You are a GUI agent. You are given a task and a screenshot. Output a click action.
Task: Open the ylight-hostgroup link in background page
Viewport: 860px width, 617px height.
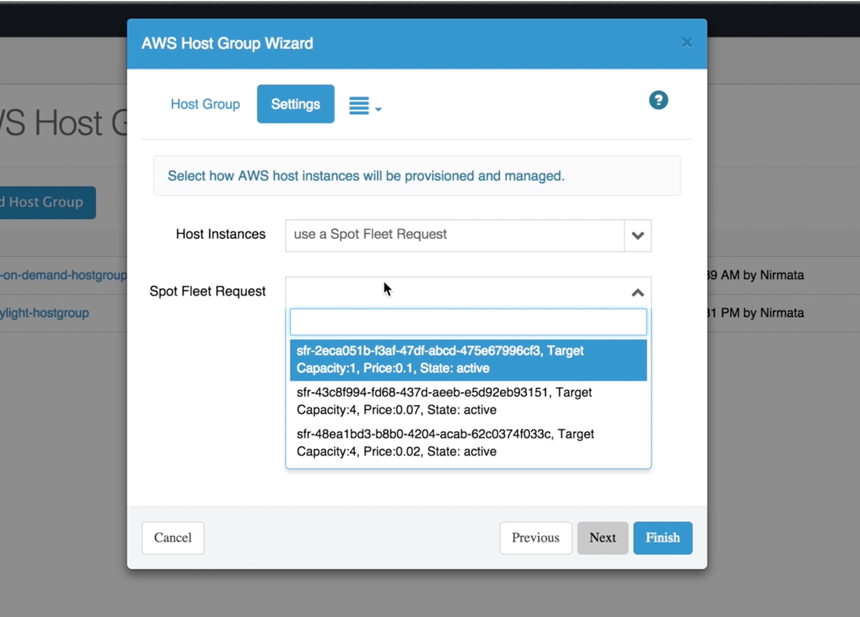click(44, 313)
